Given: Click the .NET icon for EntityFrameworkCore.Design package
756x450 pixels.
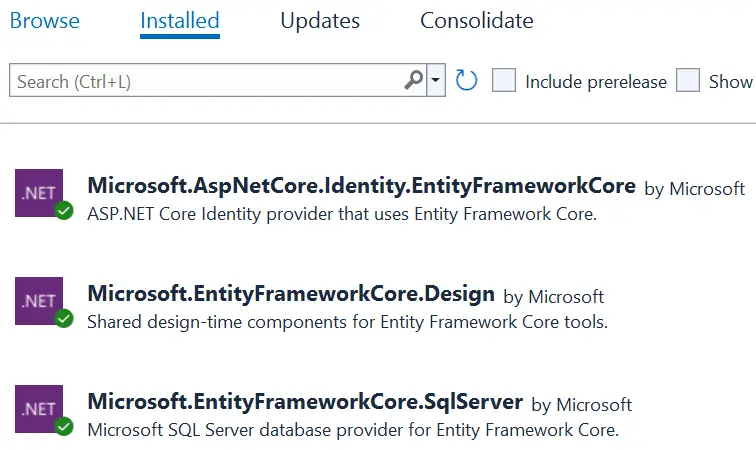Looking at the screenshot, I should (39, 301).
